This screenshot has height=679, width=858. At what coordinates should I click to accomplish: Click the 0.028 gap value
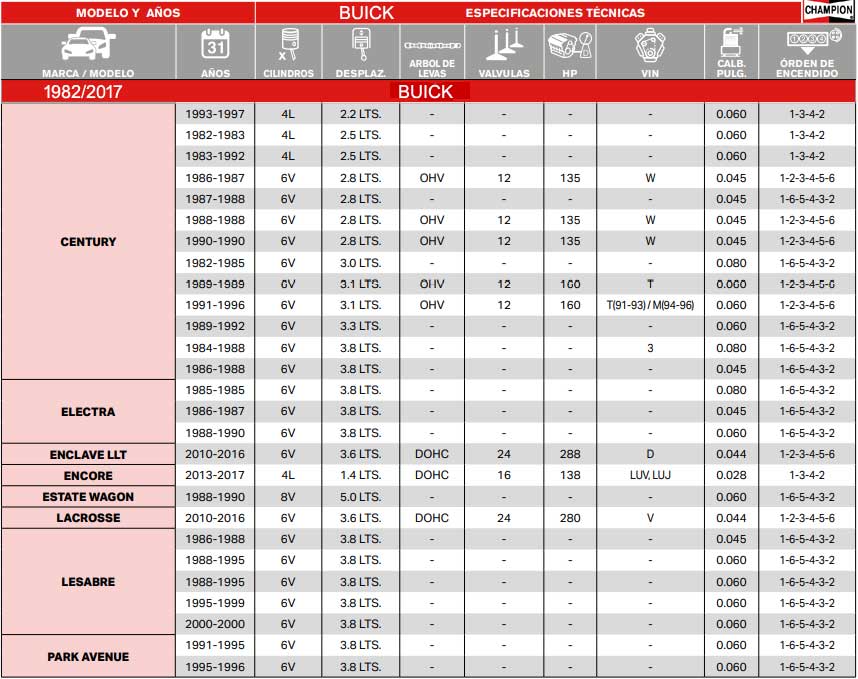tap(731, 475)
